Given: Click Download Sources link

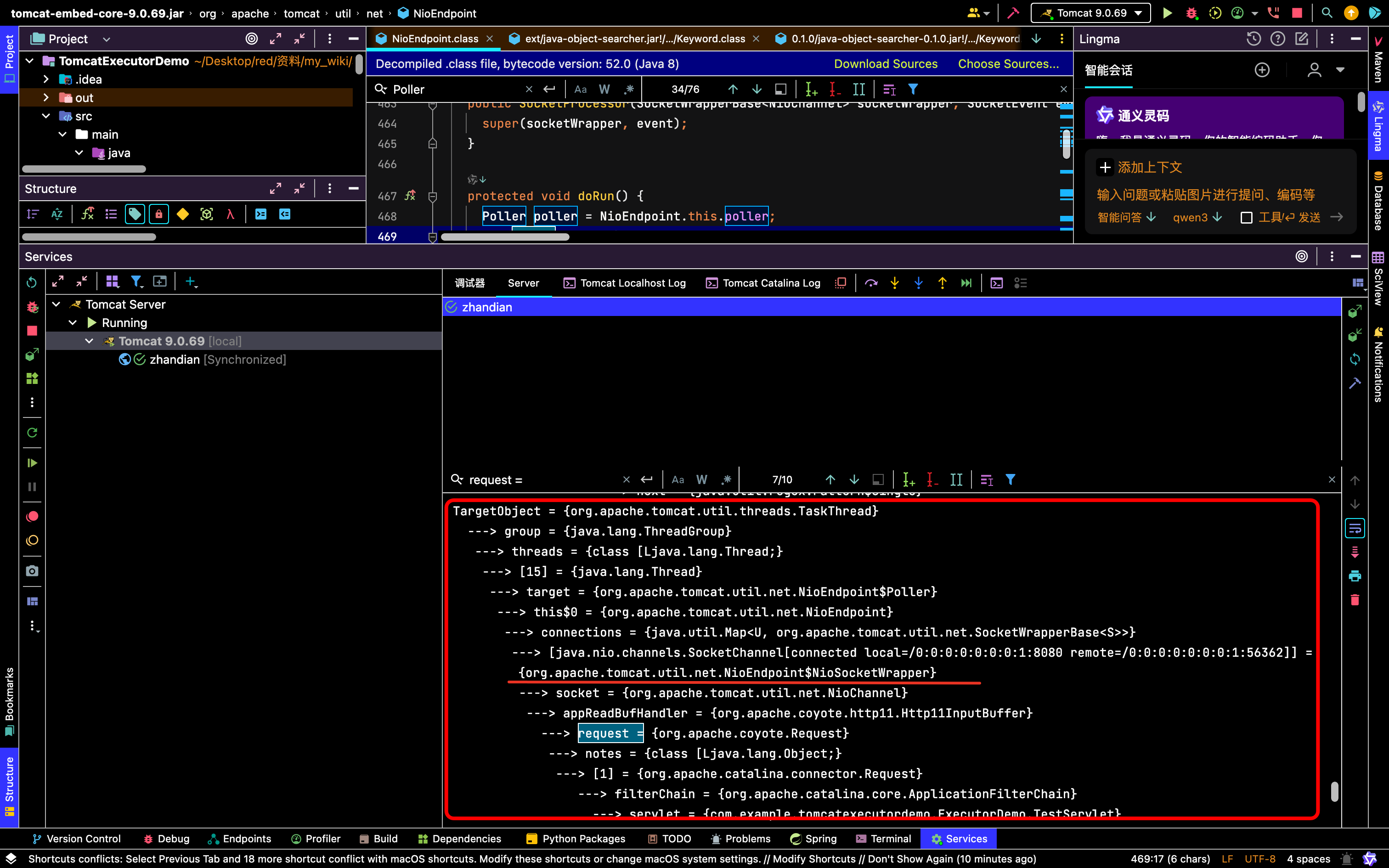Looking at the screenshot, I should (x=886, y=64).
